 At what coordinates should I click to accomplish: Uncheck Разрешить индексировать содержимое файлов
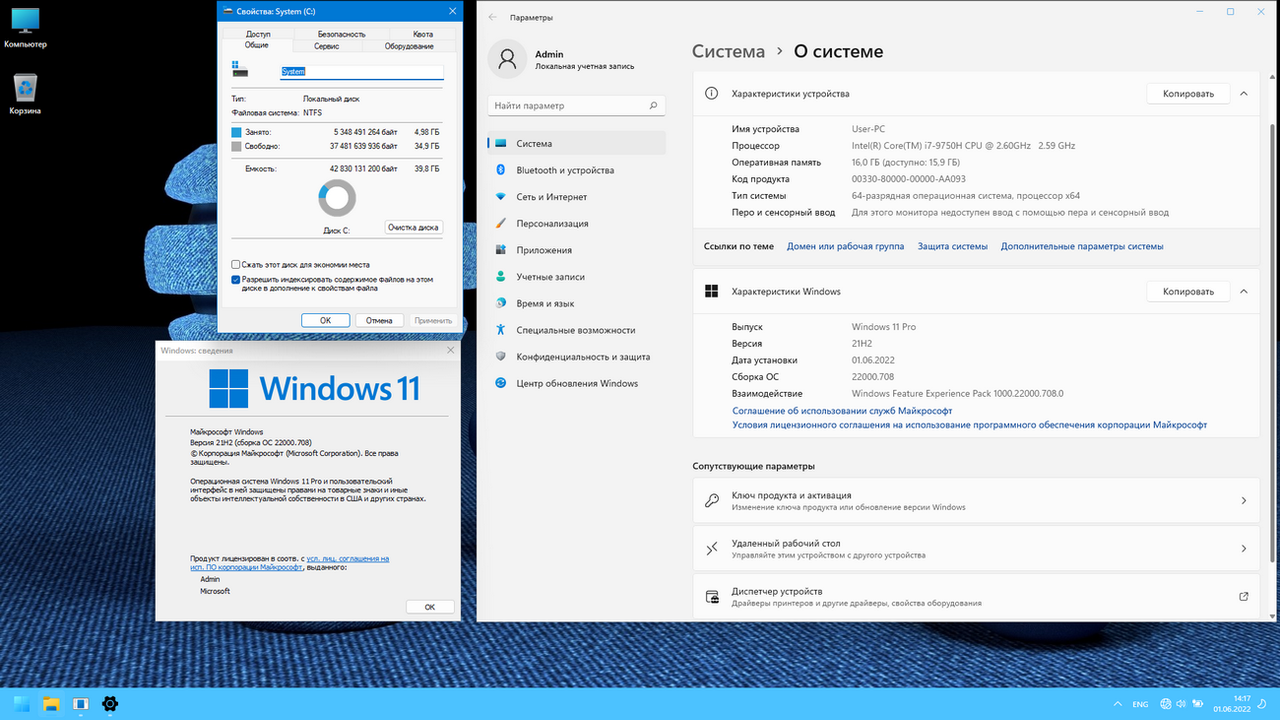pos(236,280)
